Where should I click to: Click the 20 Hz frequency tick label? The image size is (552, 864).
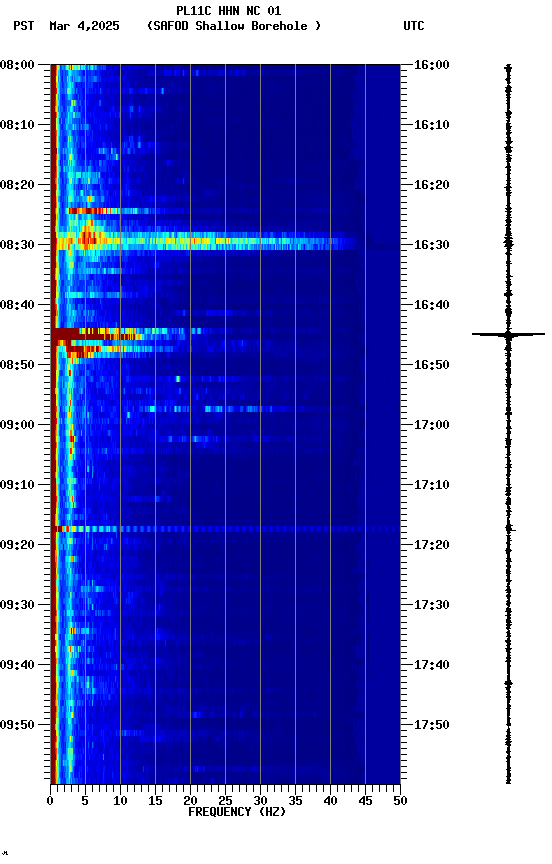coord(190,801)
